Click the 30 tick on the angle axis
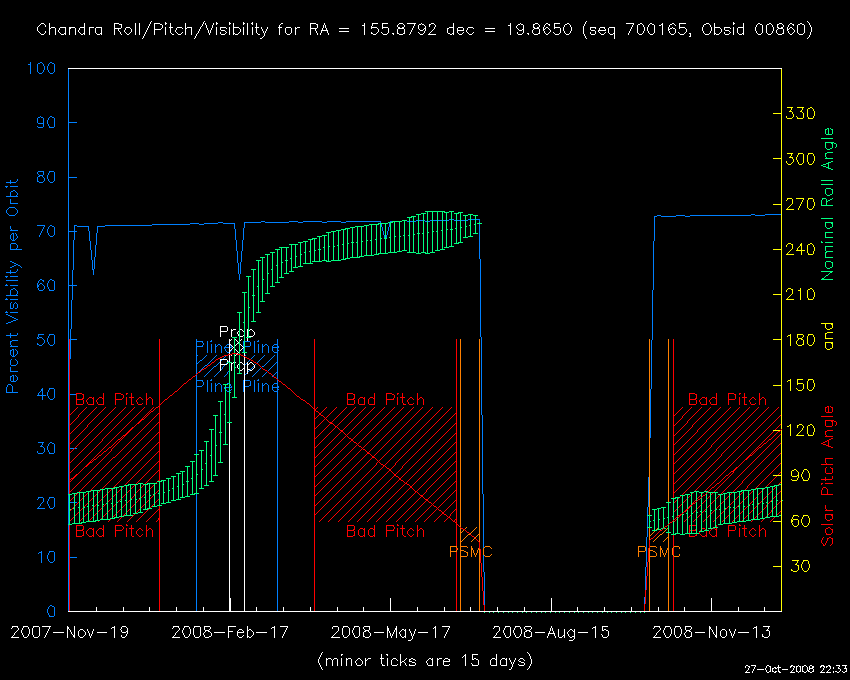 (x=800, y=566)
